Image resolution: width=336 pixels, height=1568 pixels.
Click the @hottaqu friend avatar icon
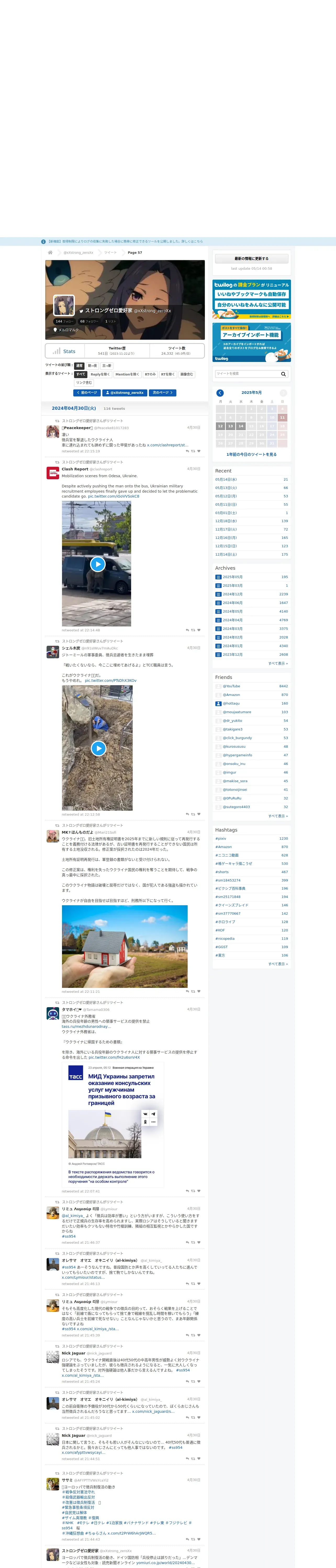point(218,704)
